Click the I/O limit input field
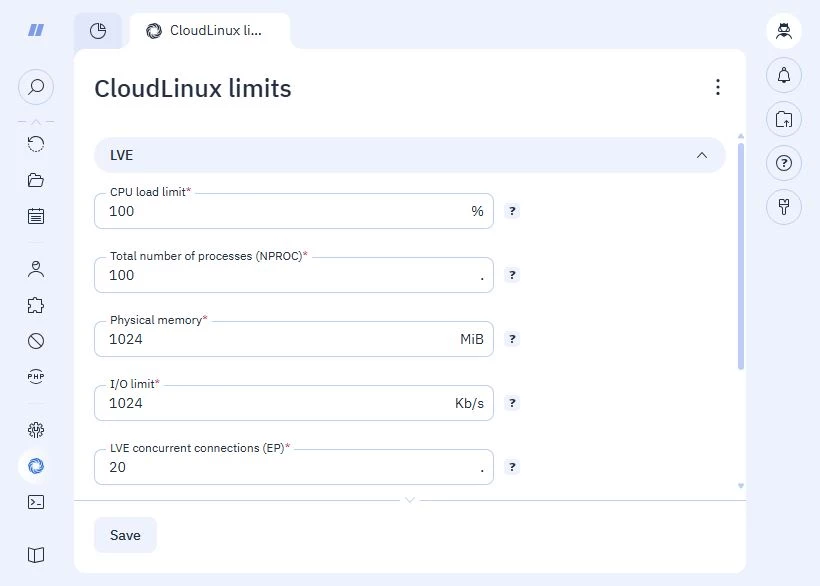The image size is (820, 586). (294, 403)
